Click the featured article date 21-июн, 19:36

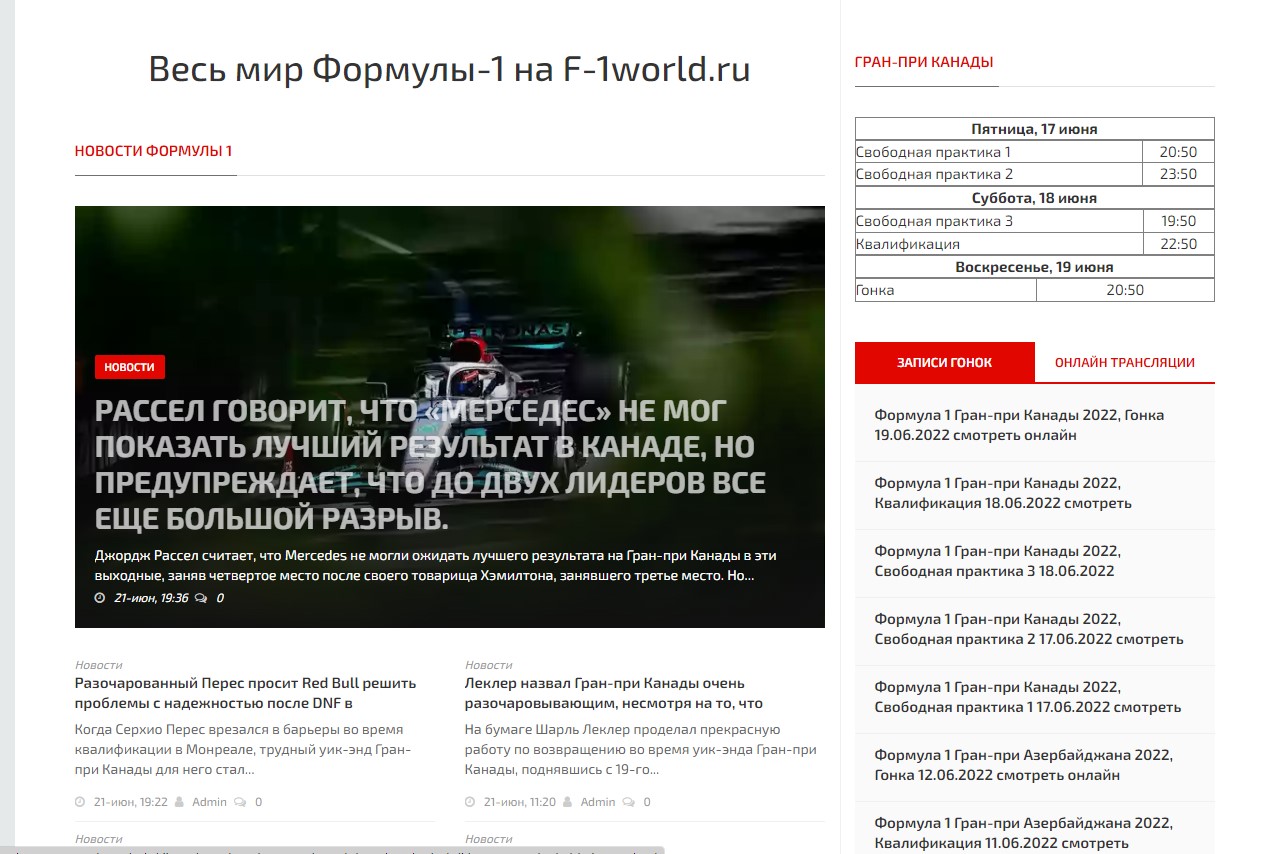[151, 598]
